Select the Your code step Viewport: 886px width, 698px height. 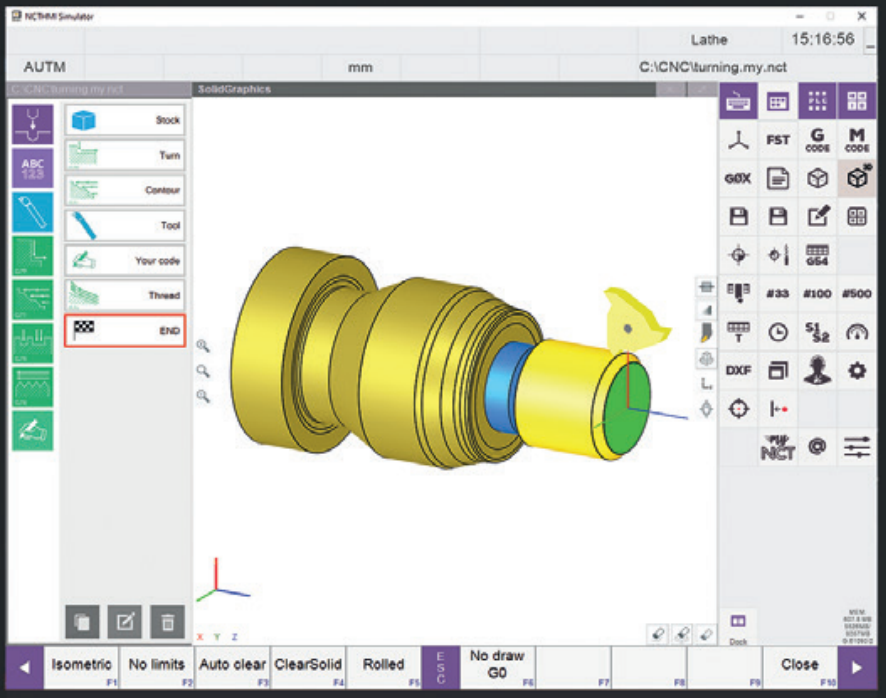(125, 260)
